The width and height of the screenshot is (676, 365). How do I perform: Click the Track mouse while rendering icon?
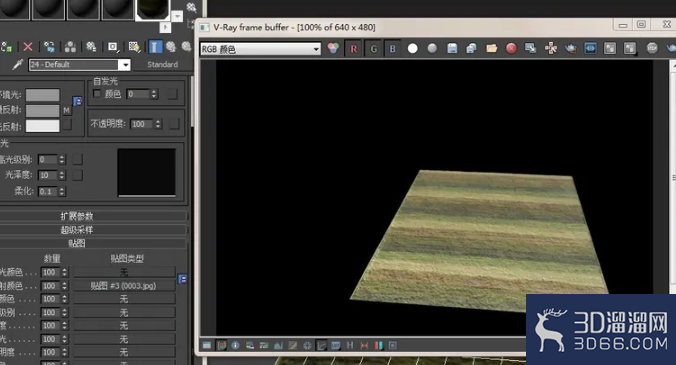[x=551, y=48]
